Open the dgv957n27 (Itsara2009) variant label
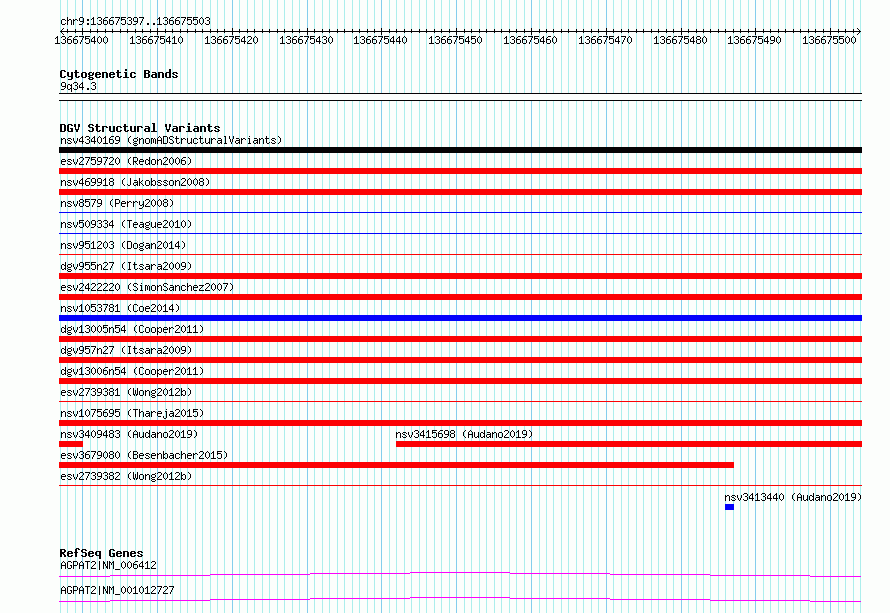890x613 pixels. [x=126, y=350]
